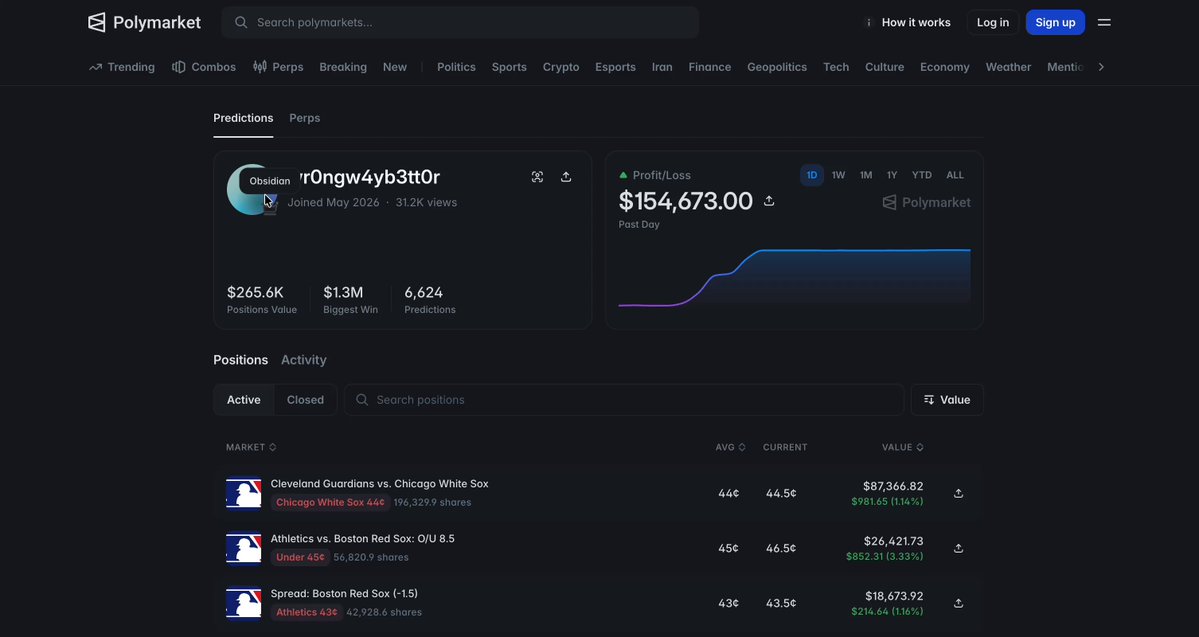Image resolution: width=1199 pixels, height=637 pixels.
Task: Click the search icon in positions search
Action: pyautogui.click(x=362, y=400)
